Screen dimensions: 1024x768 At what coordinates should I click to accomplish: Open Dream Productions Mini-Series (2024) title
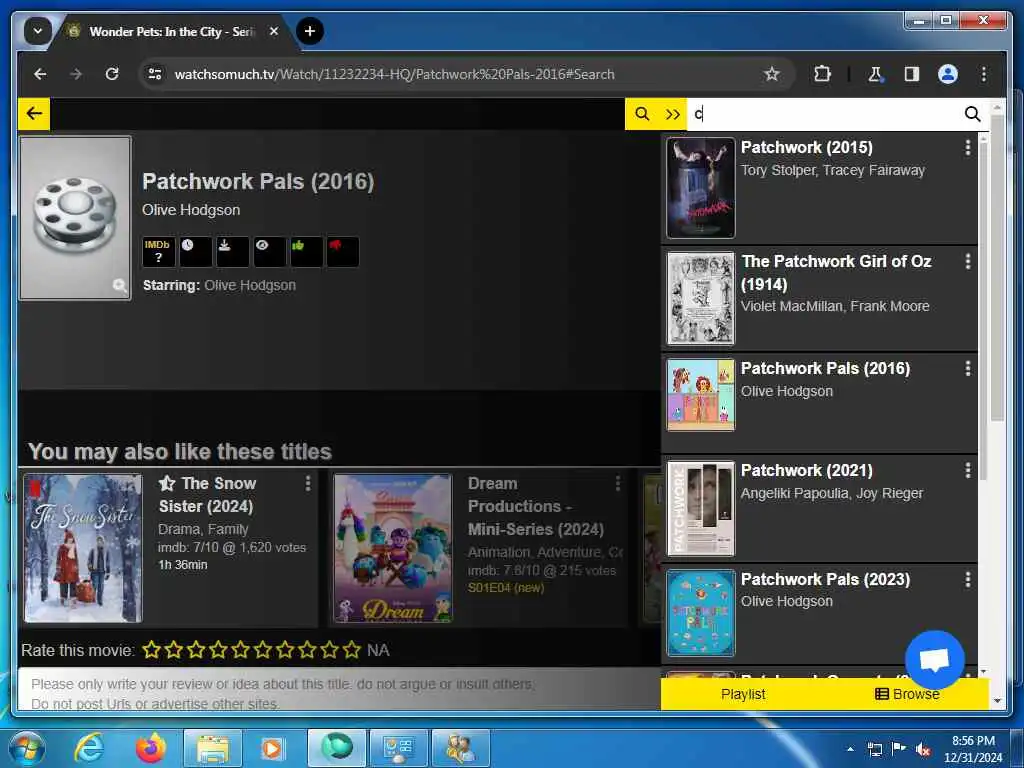536,506
